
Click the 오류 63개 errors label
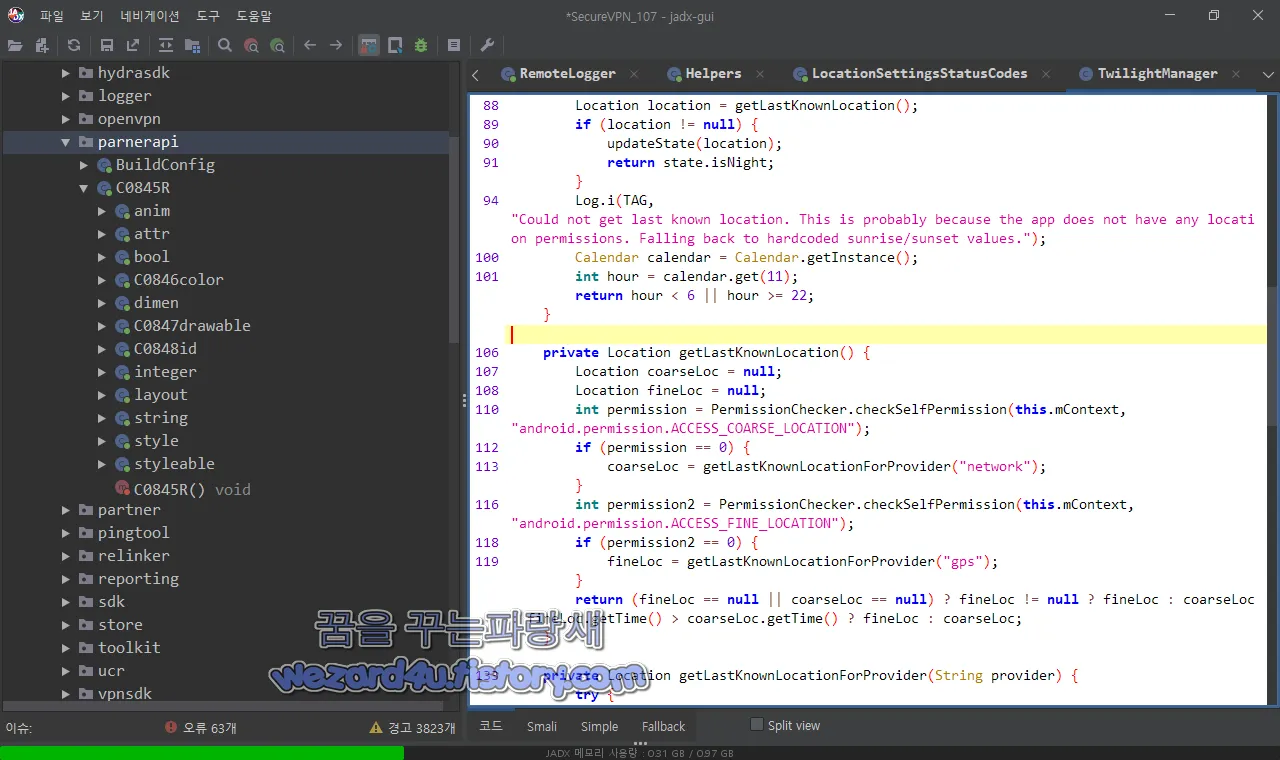[210, 728]
